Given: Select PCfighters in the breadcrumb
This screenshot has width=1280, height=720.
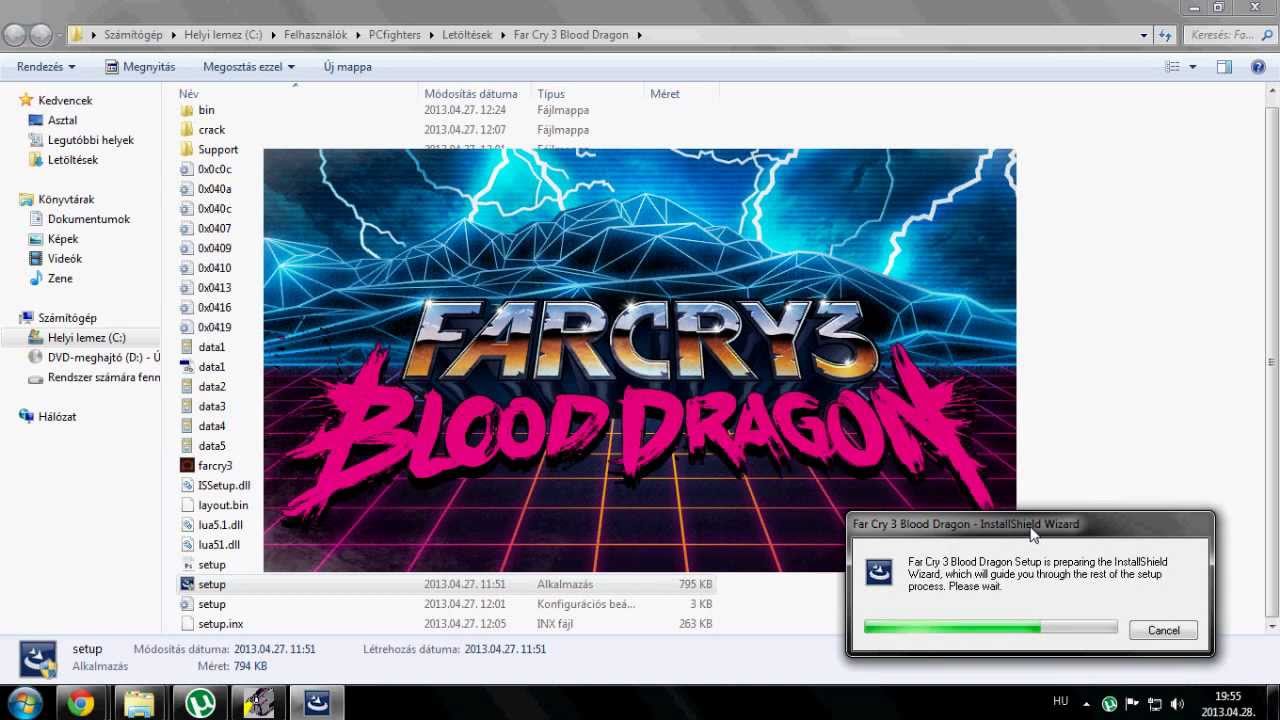Looking at the screenshot, I should 395,35.
